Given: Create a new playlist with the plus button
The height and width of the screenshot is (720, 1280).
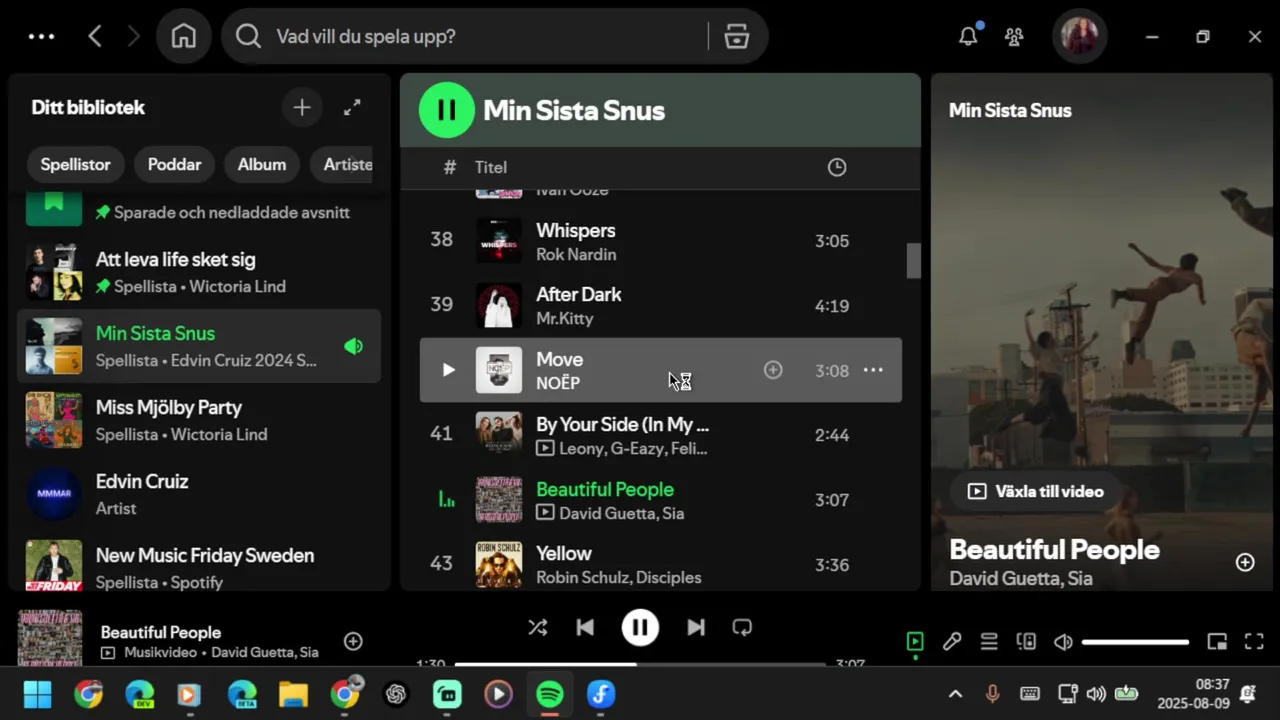Looking at the screenshot, I should point(302,107).
